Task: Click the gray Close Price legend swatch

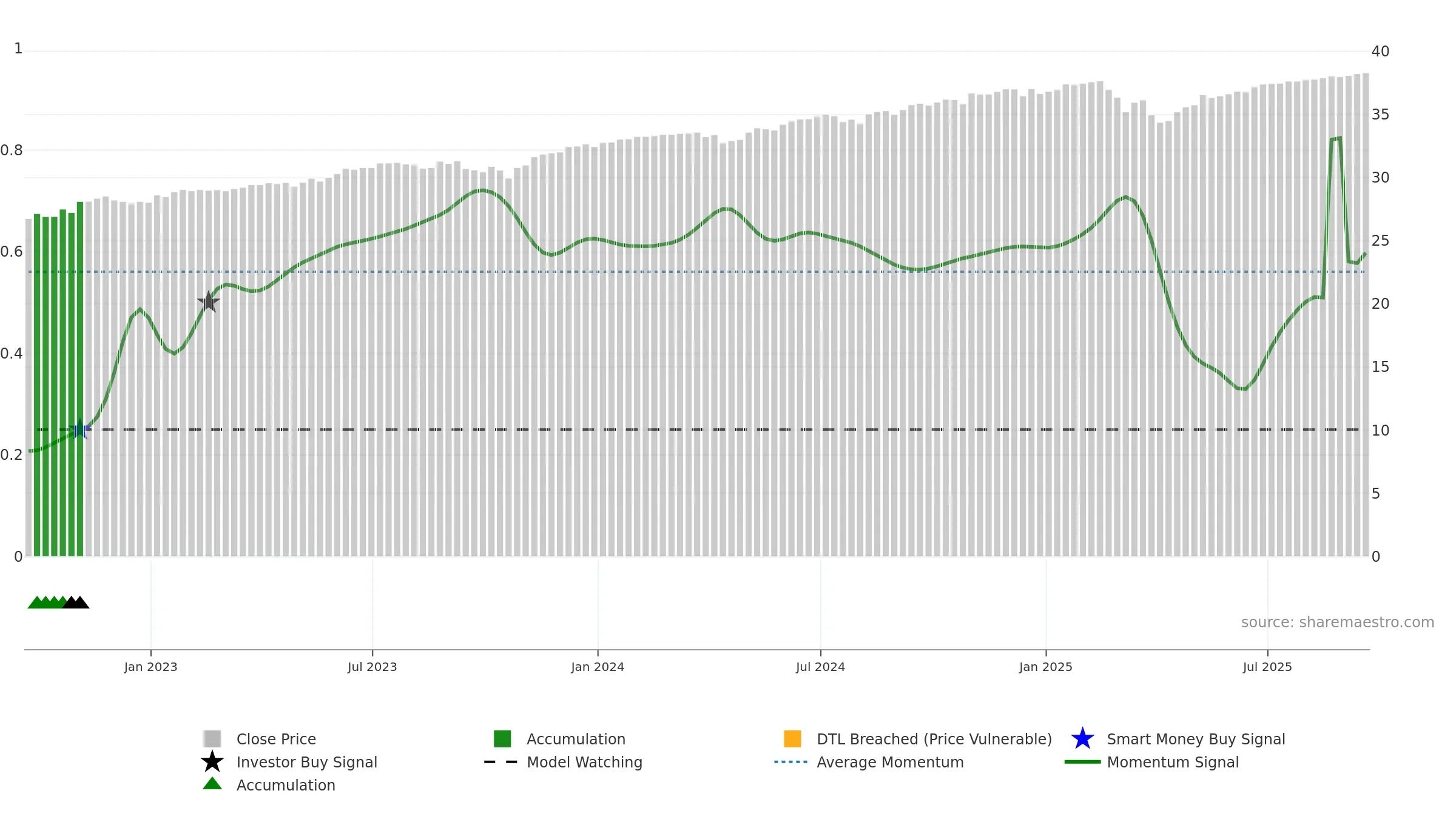Action: tap(212, 739)
